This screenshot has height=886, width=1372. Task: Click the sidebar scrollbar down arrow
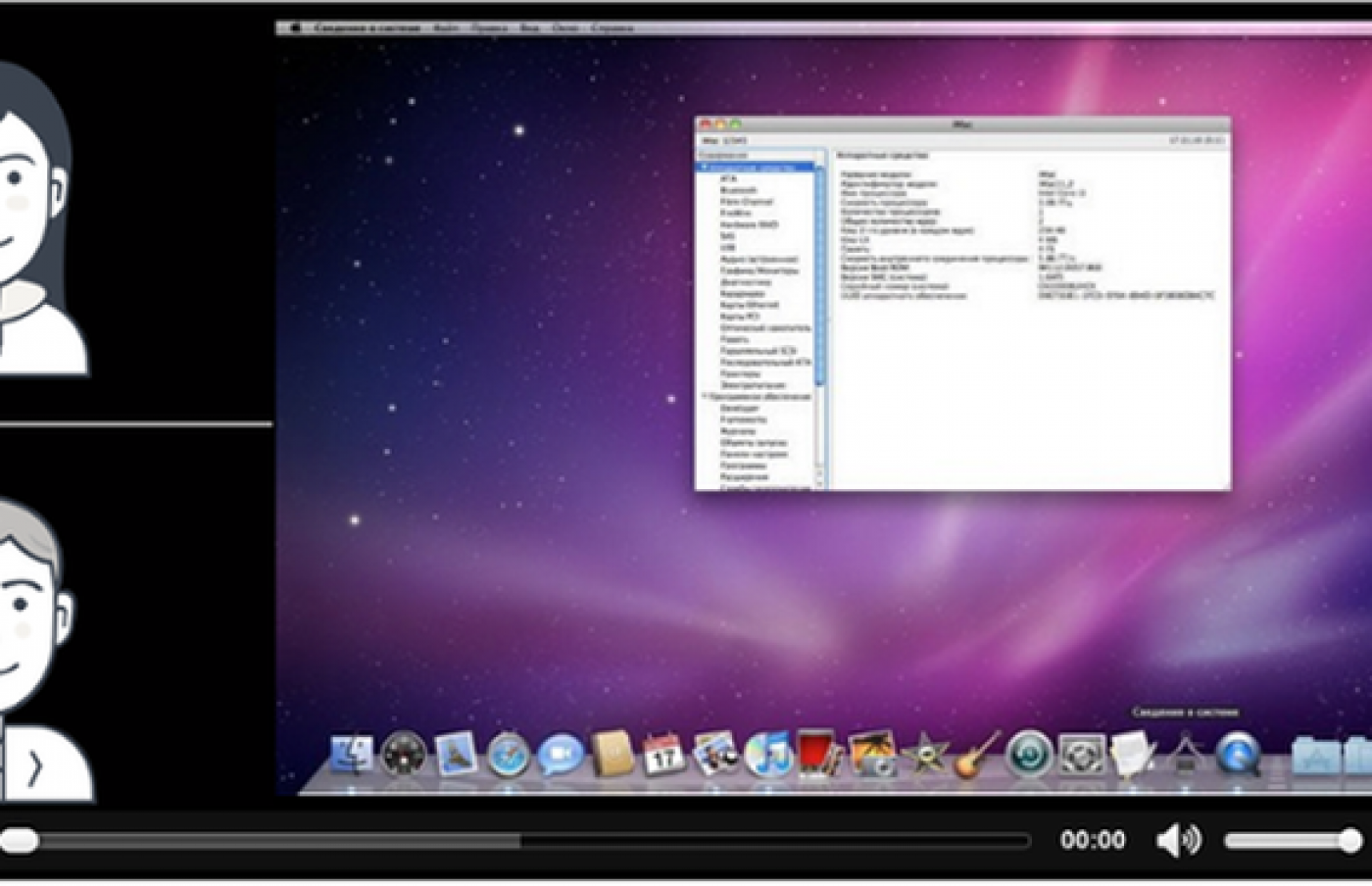(x=820, y=483)
